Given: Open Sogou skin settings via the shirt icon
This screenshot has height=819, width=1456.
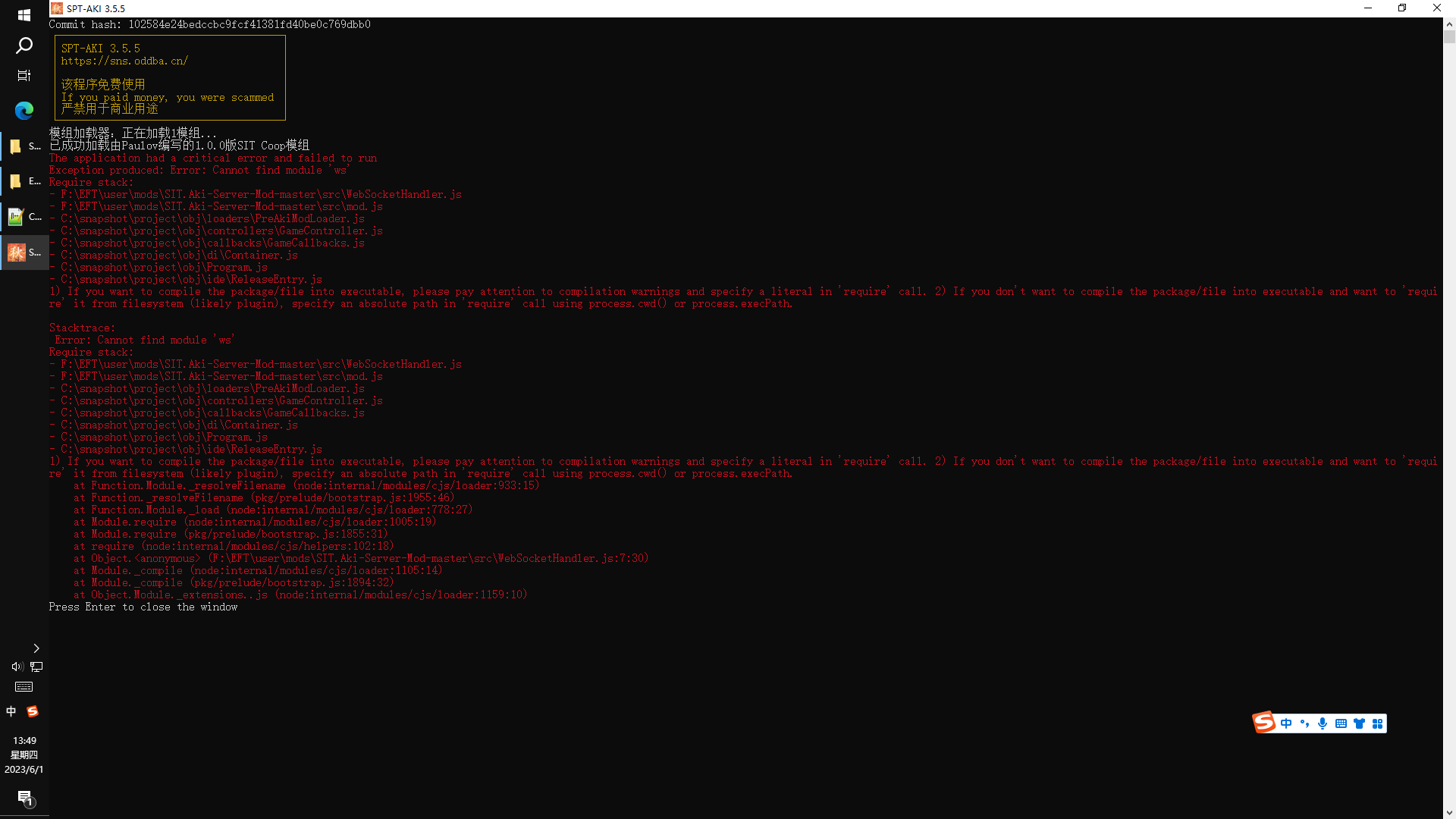Looking at the screenshot, I should pos(1359,723).
